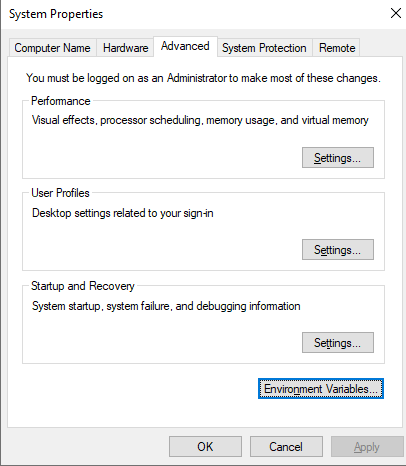
Task: Switch to the Computer Name tab
Action: [52, 48]
